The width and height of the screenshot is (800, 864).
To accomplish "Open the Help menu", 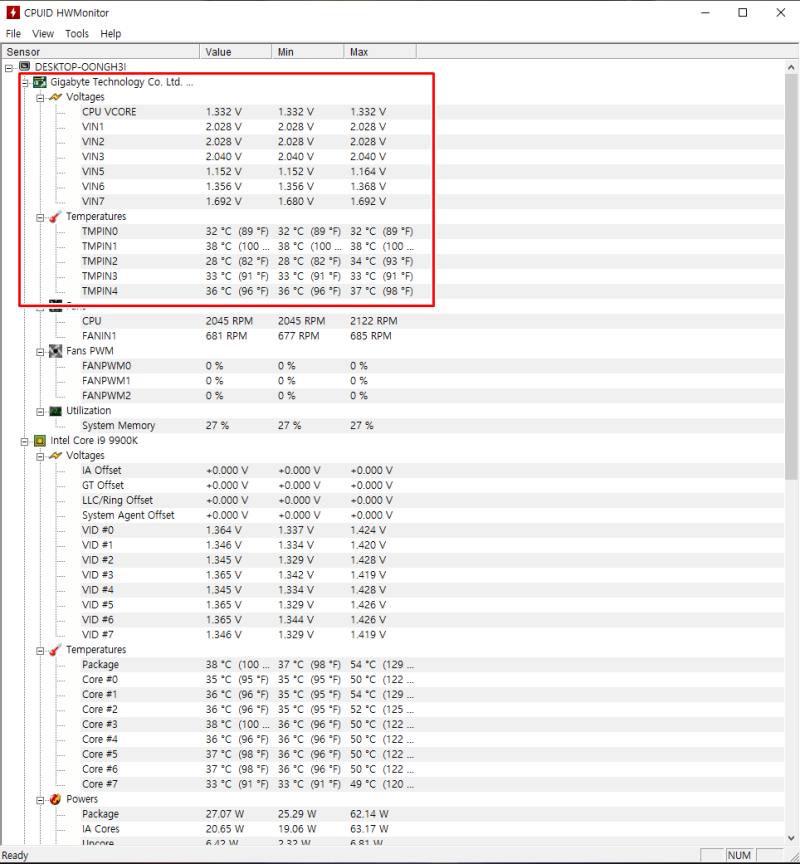I will (110, 34).
